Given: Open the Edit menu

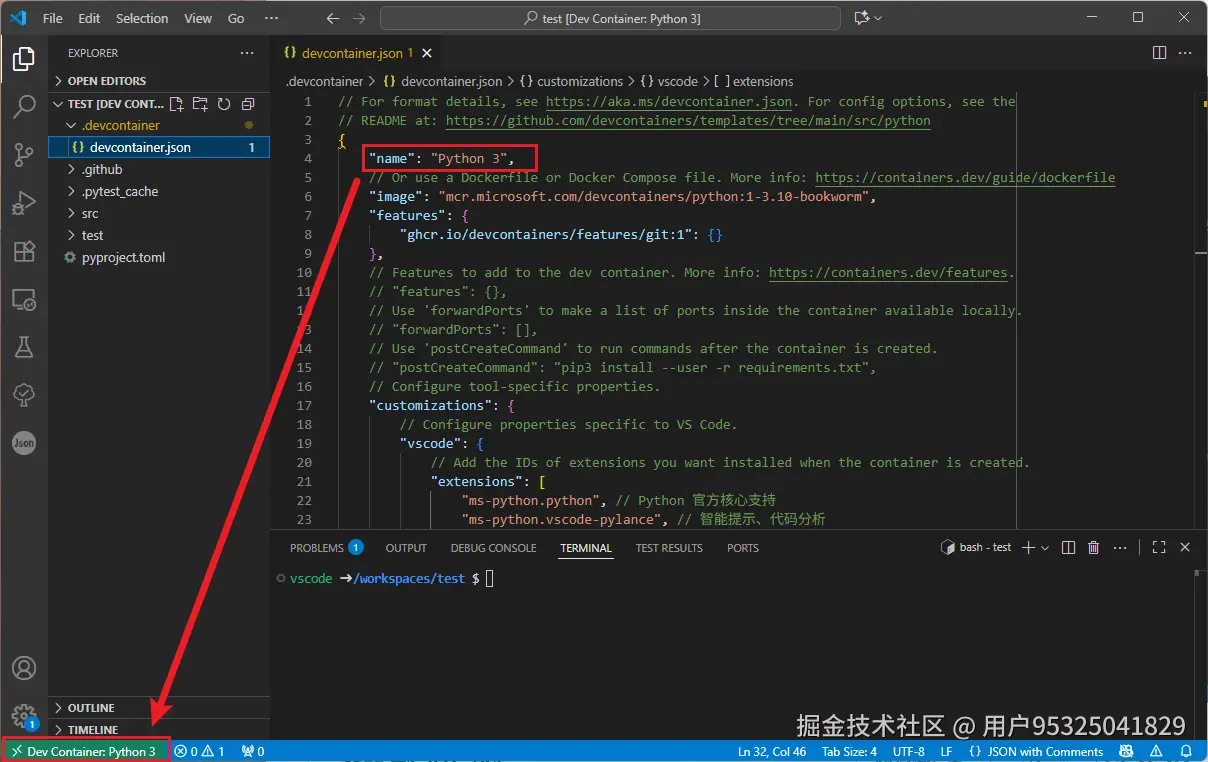Looking at the screenshot, I should pyautogui.click(x=89, y=18).
